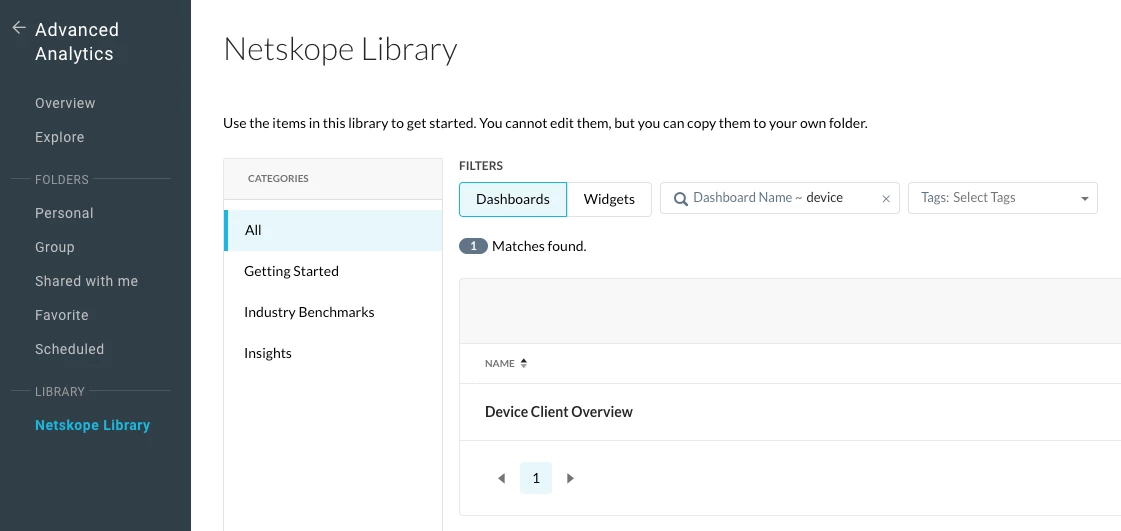Click the NAME column header
This screenshot has width=1121, height=531.
coord(500,363)
